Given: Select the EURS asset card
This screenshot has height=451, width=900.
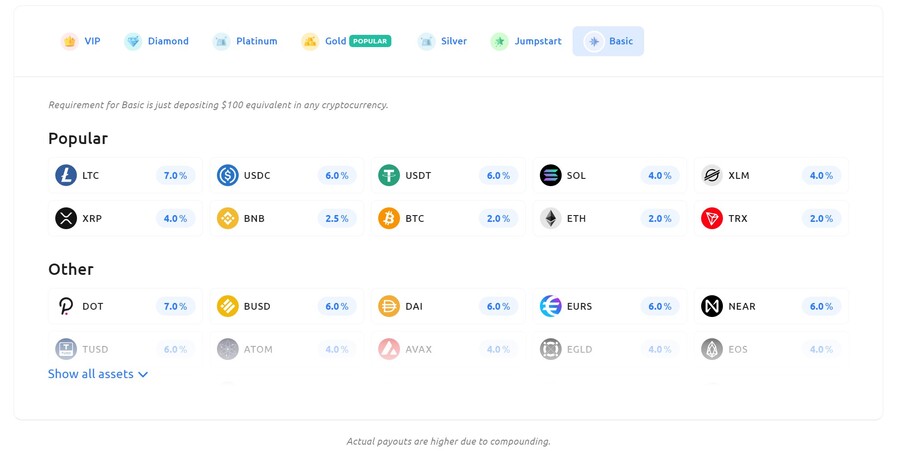Looking at the screenshot, I should [610, 307].
